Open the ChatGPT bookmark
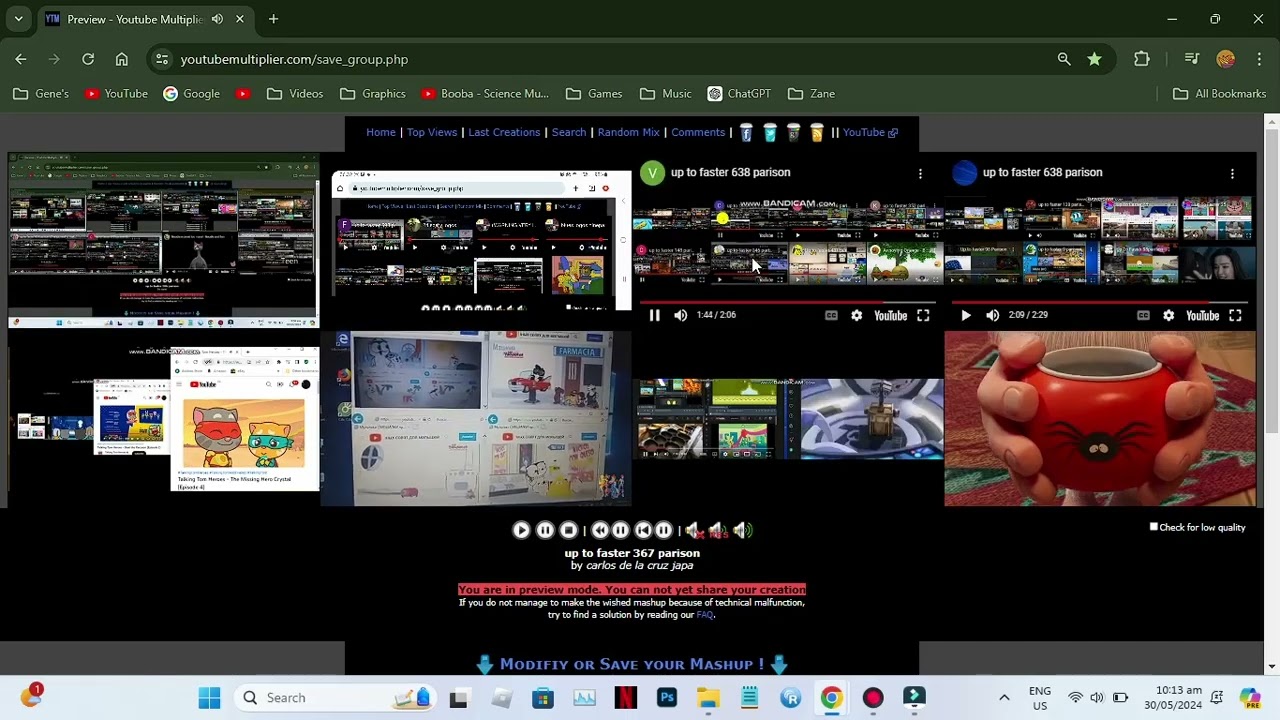 click(x=739, y=94)
